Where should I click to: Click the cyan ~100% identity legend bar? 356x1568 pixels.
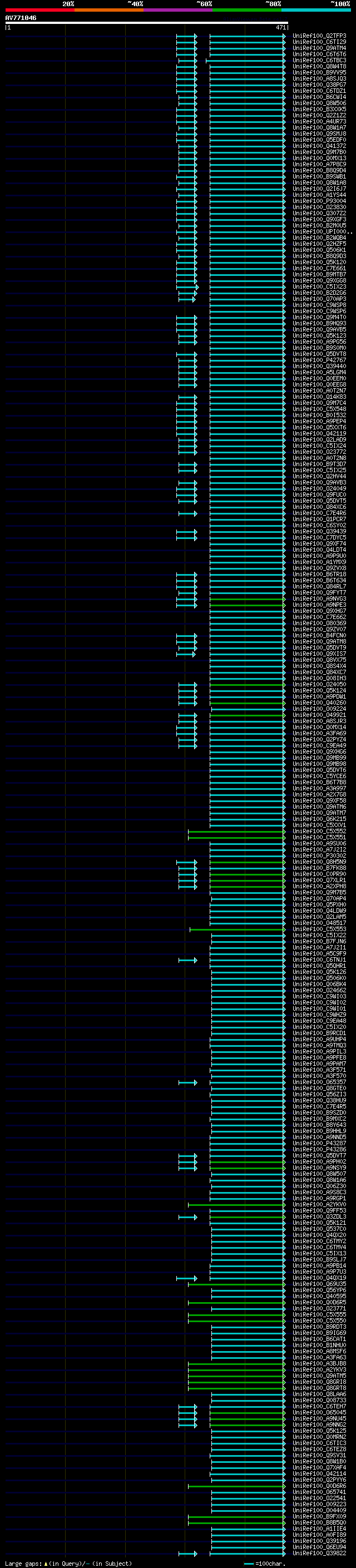point(316,10)
